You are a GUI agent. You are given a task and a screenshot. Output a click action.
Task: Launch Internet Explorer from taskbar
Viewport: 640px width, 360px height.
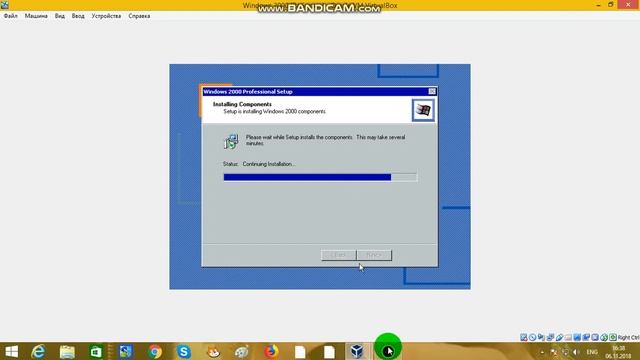(38, 351)
